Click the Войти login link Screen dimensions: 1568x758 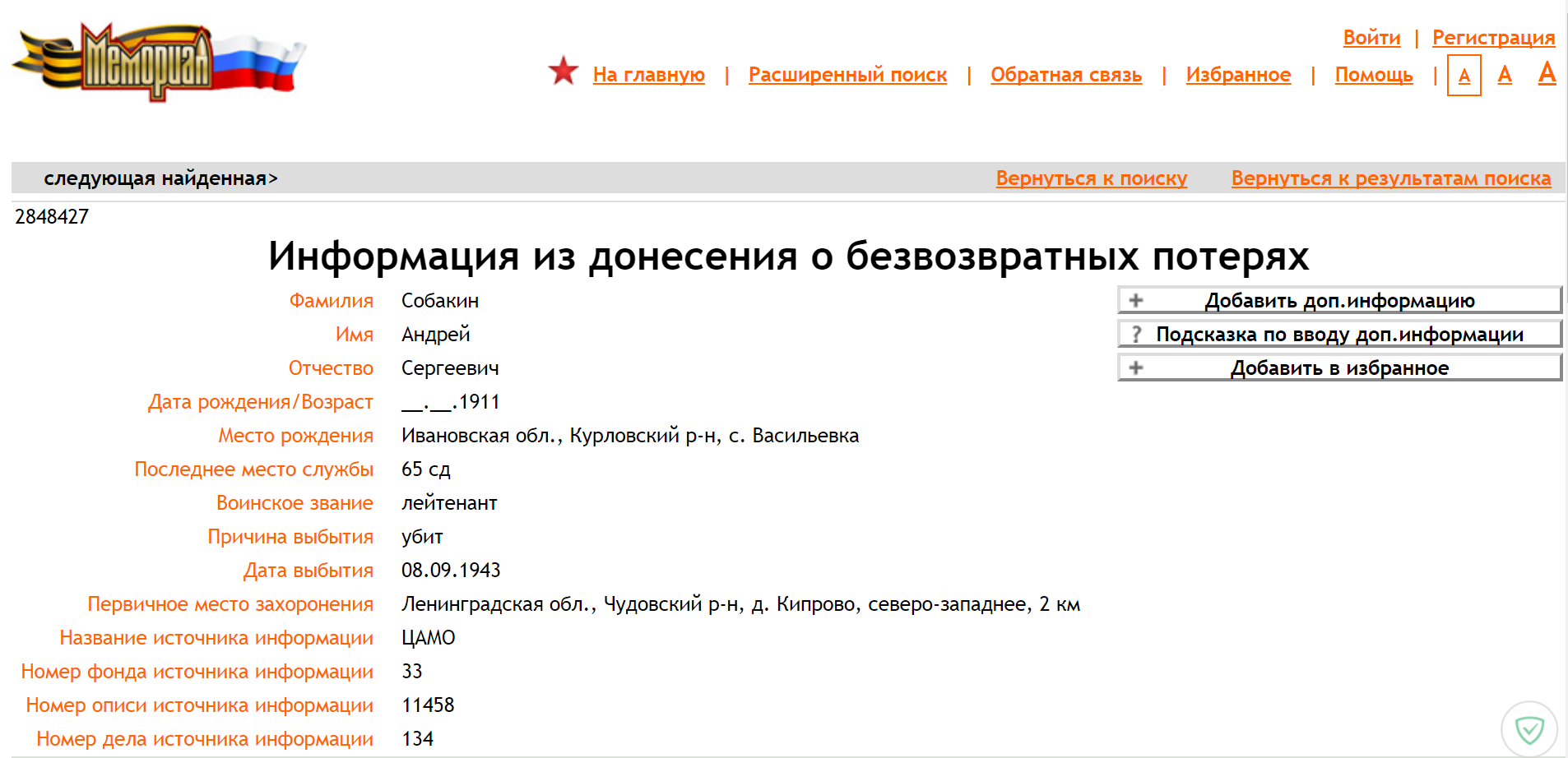1371,38
